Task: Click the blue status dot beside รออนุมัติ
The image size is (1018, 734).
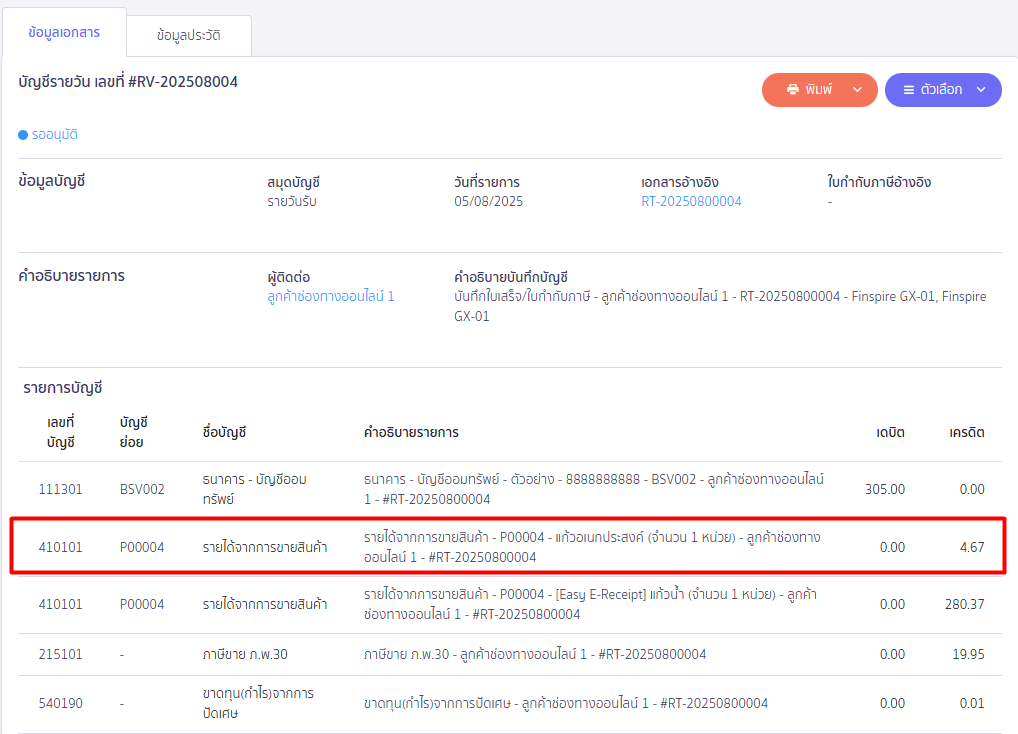Action: [x=23, y=135]
